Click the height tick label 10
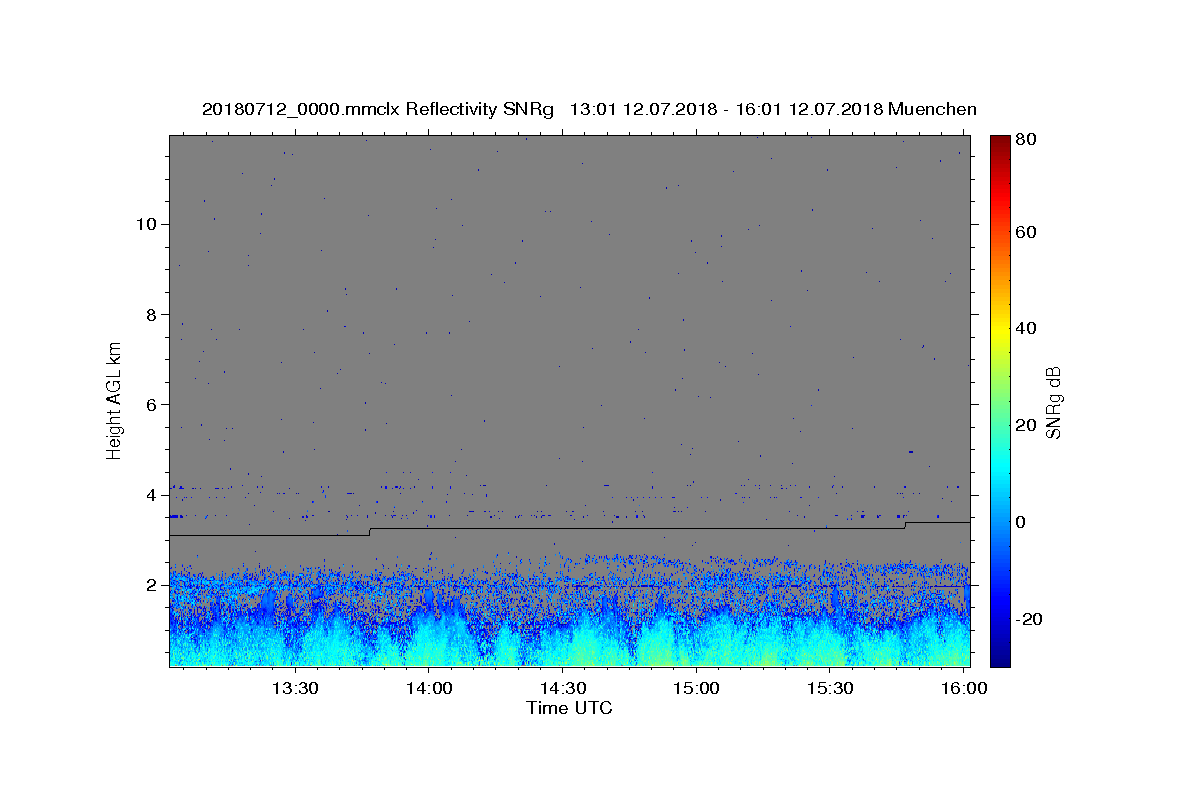Screen dimensions: 1200x800 145,224
